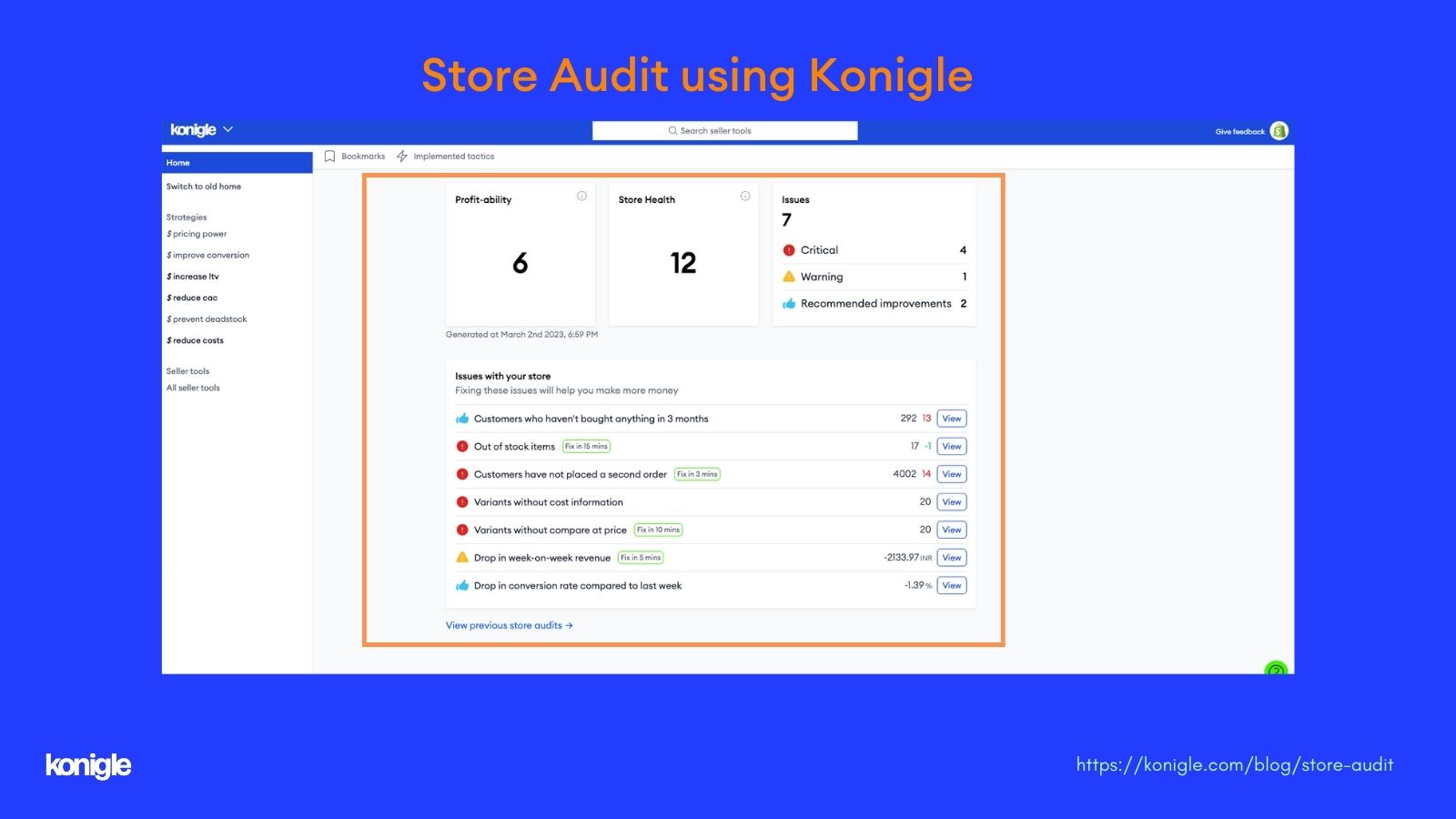Click thumbs-up icon beside conversion rate drop

coord(462,585)
